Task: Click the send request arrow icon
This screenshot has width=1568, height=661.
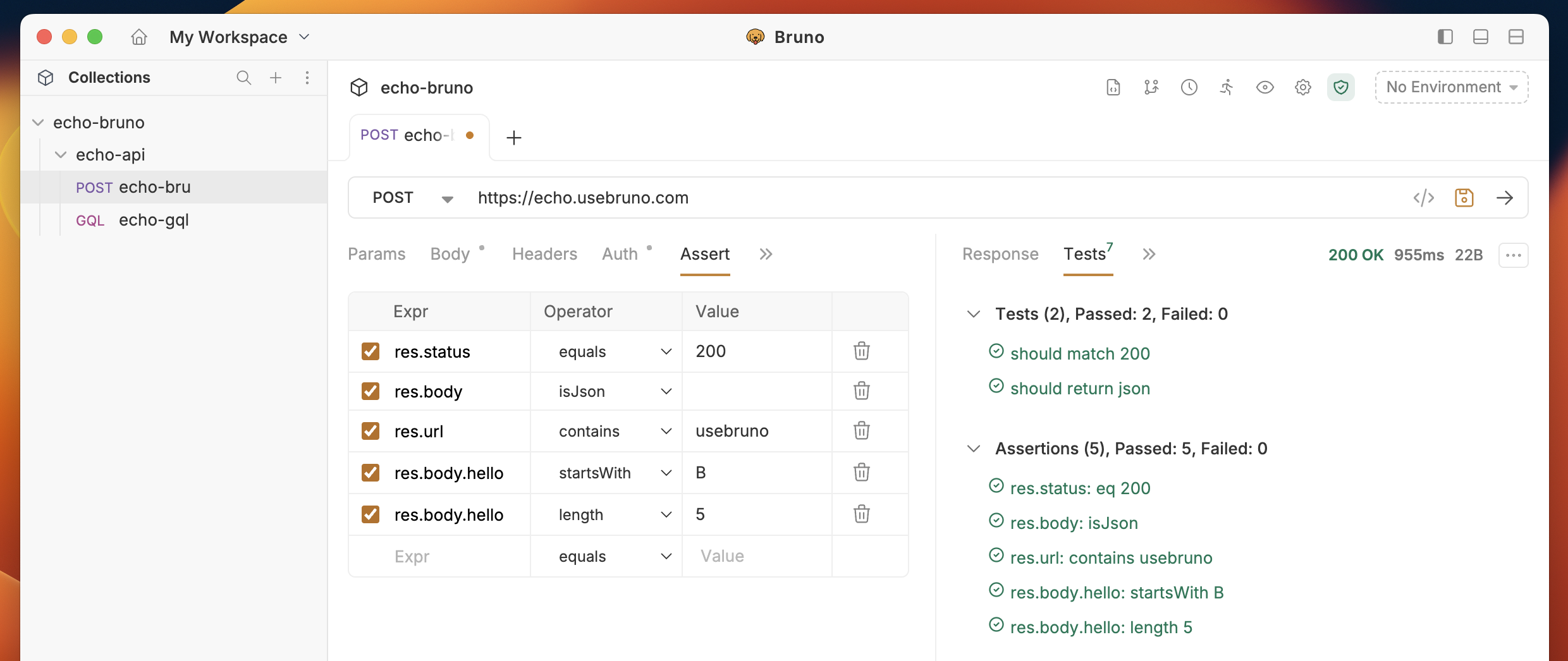Action: tap(1505, 198)
